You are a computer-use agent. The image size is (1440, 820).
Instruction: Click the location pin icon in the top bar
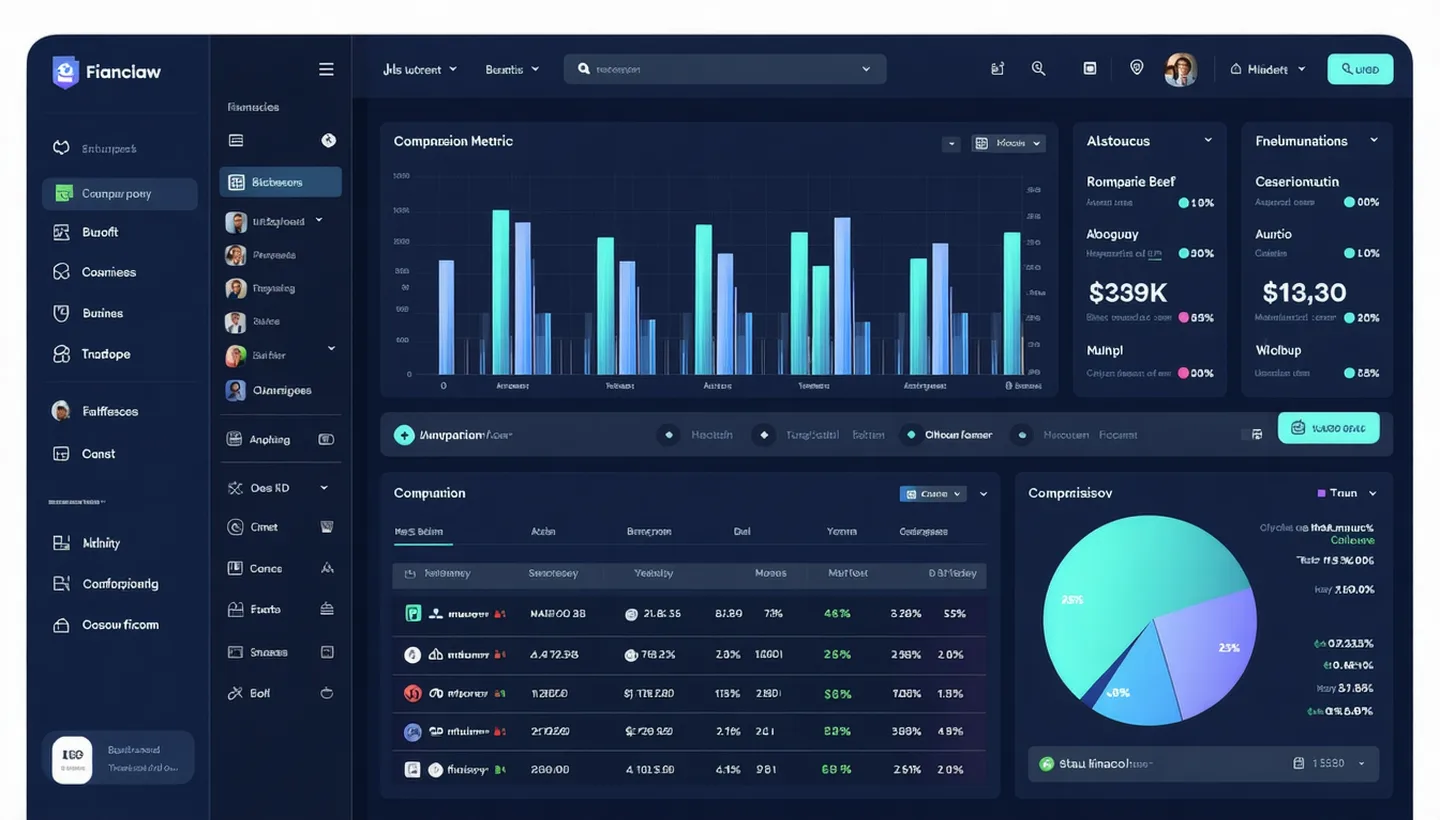(1136, 68)
